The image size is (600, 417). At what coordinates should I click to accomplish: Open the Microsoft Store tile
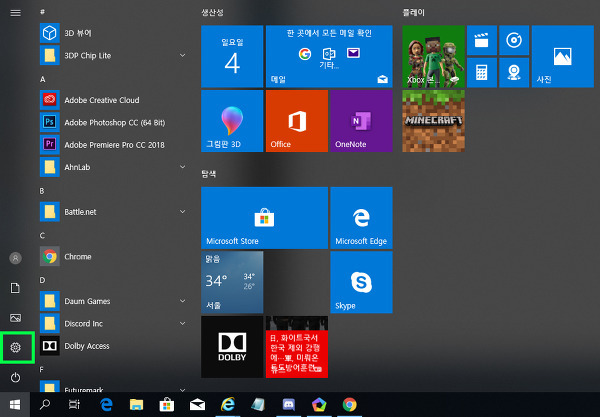tap(264, 218)
